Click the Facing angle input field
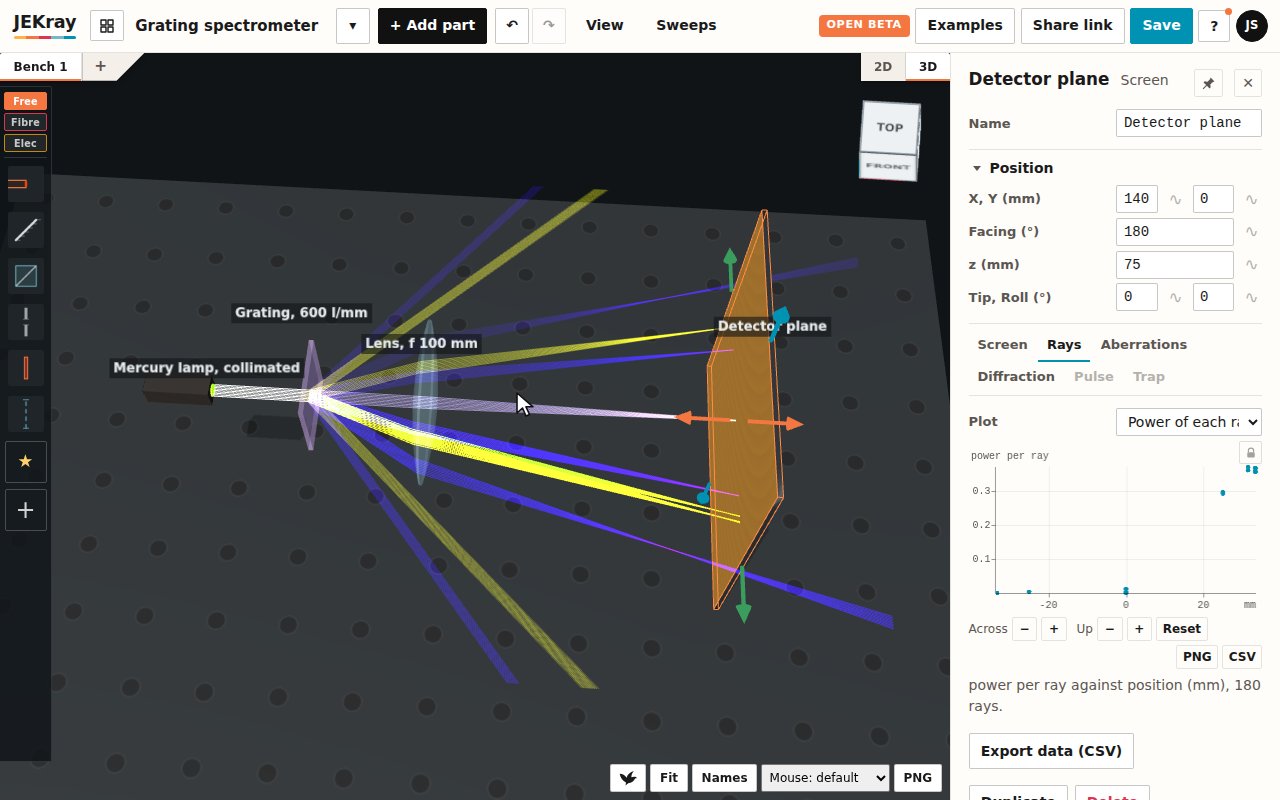Viewport: 1280px width, 800px height. click(1174, 232)
